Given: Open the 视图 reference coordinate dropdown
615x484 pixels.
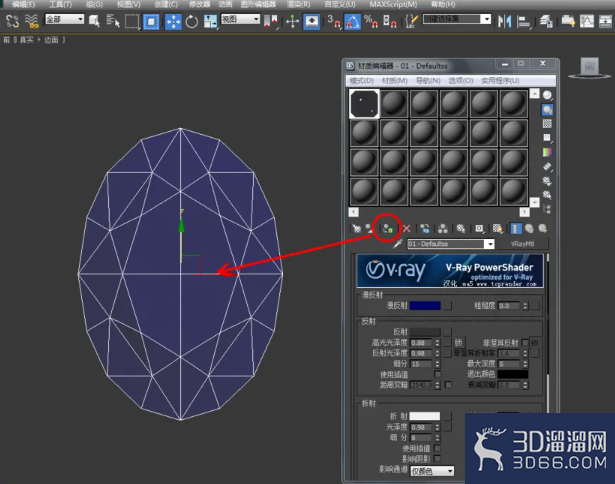Looking at the screenshot, I should pos(241,19).
